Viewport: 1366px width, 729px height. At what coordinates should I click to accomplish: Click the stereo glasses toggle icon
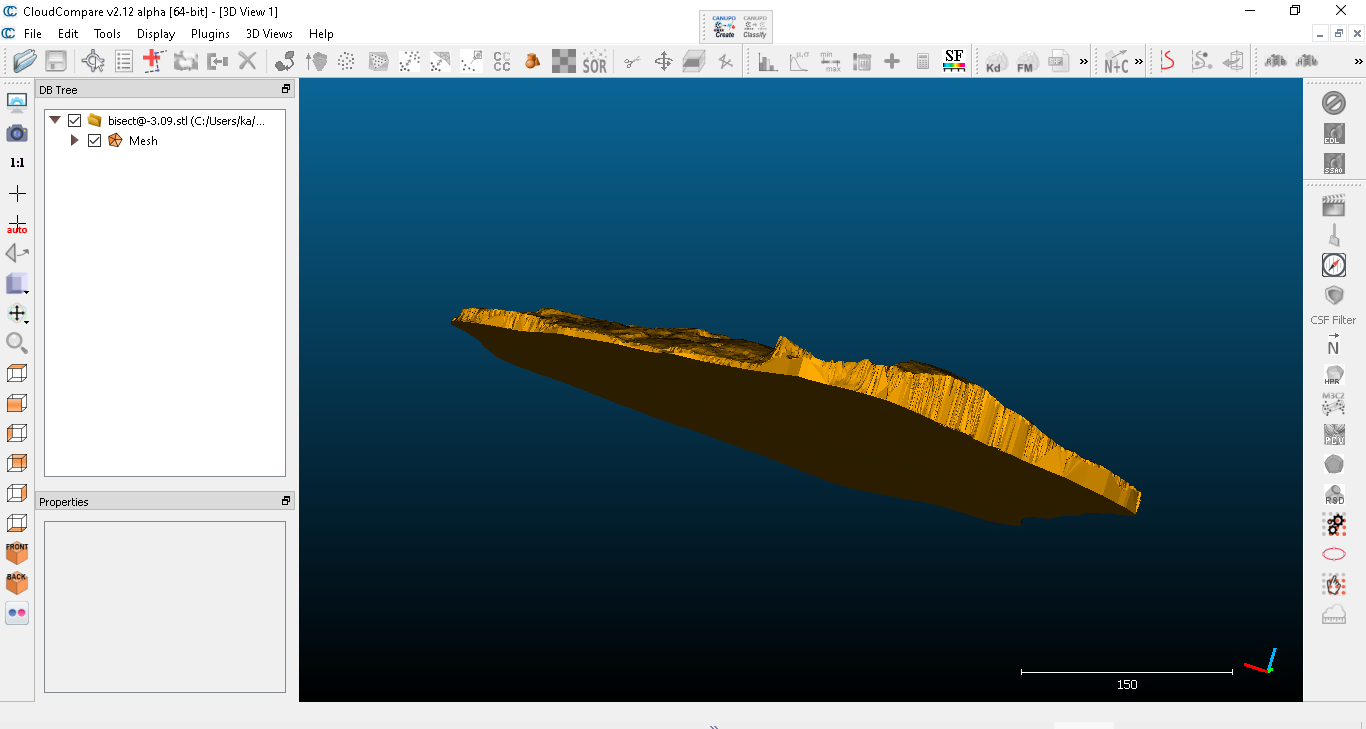(17, 613)
